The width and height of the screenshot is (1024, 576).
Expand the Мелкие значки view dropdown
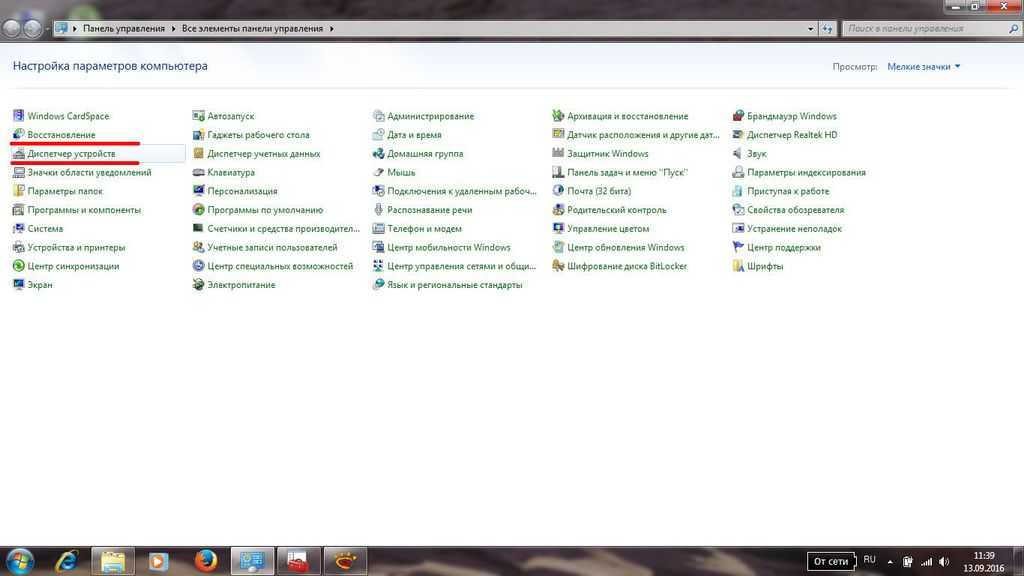pyautogui.click(x=923, y=67)
